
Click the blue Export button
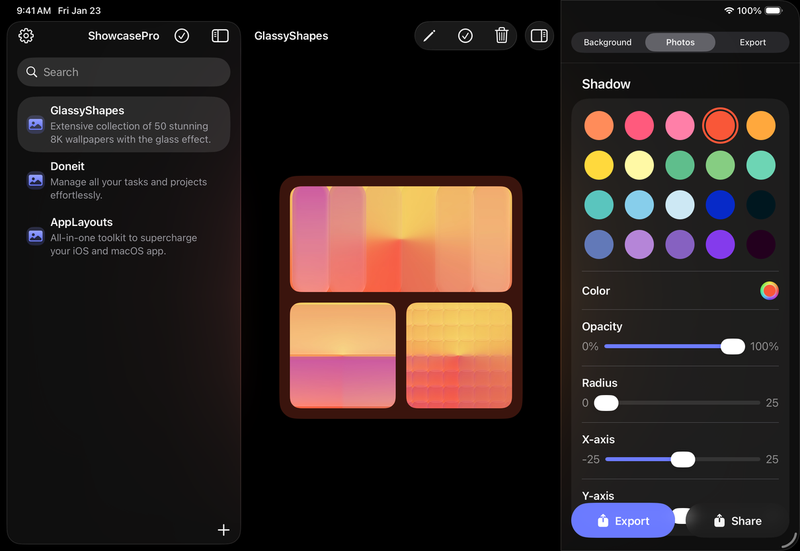[623, 521]
